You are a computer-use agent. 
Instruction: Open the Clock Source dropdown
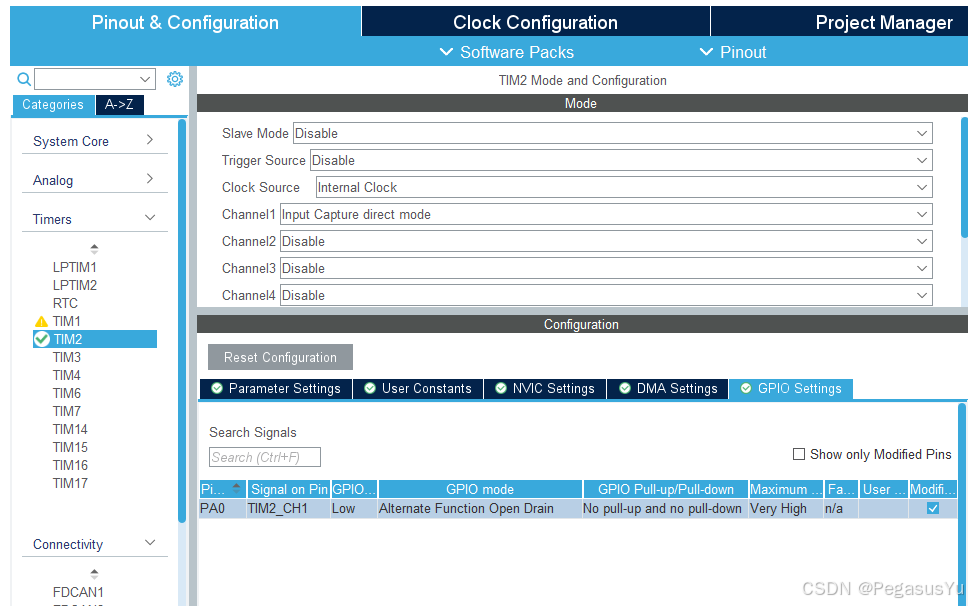pos(624,188)
